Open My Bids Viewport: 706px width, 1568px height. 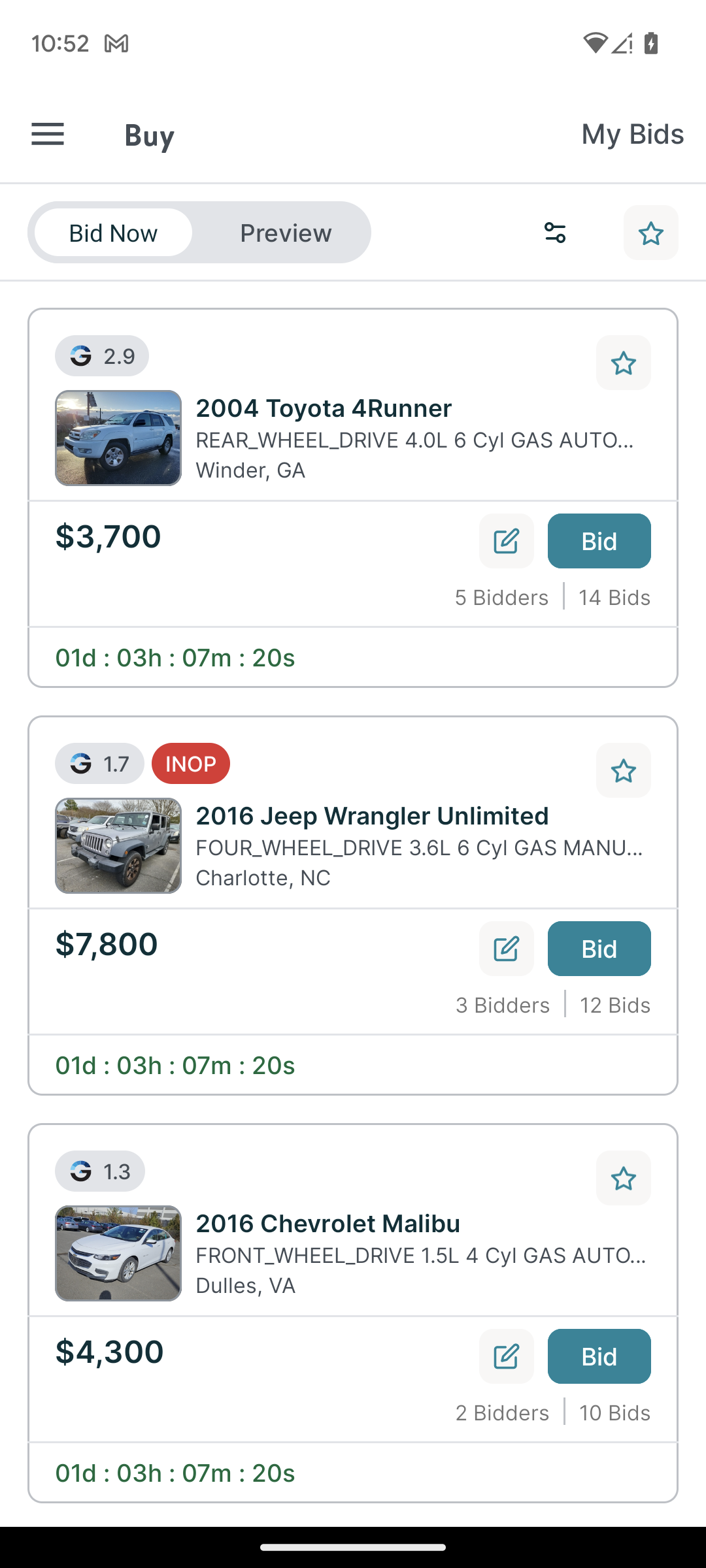point(632,135)
